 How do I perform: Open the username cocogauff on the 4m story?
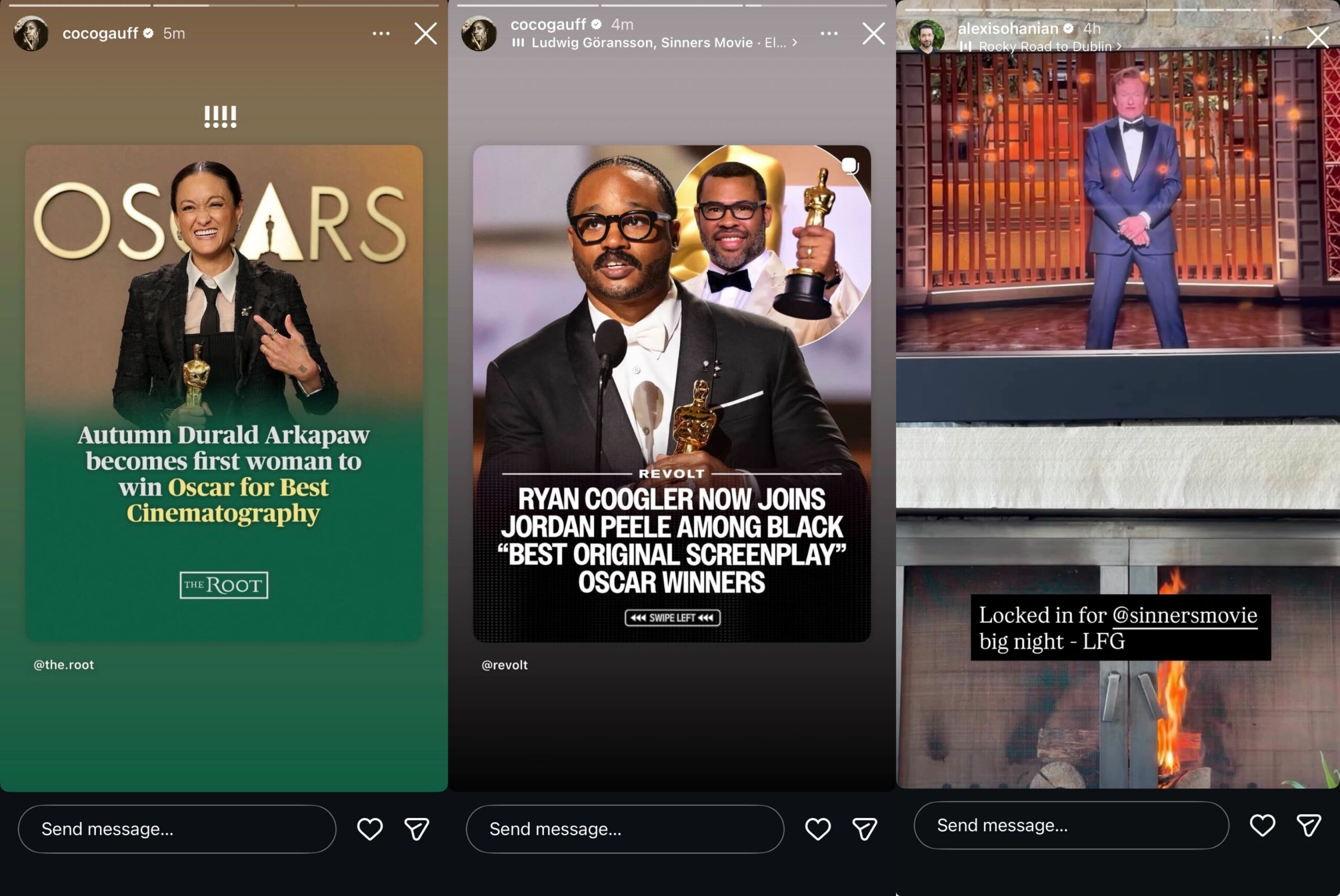(x=548, y=24)
